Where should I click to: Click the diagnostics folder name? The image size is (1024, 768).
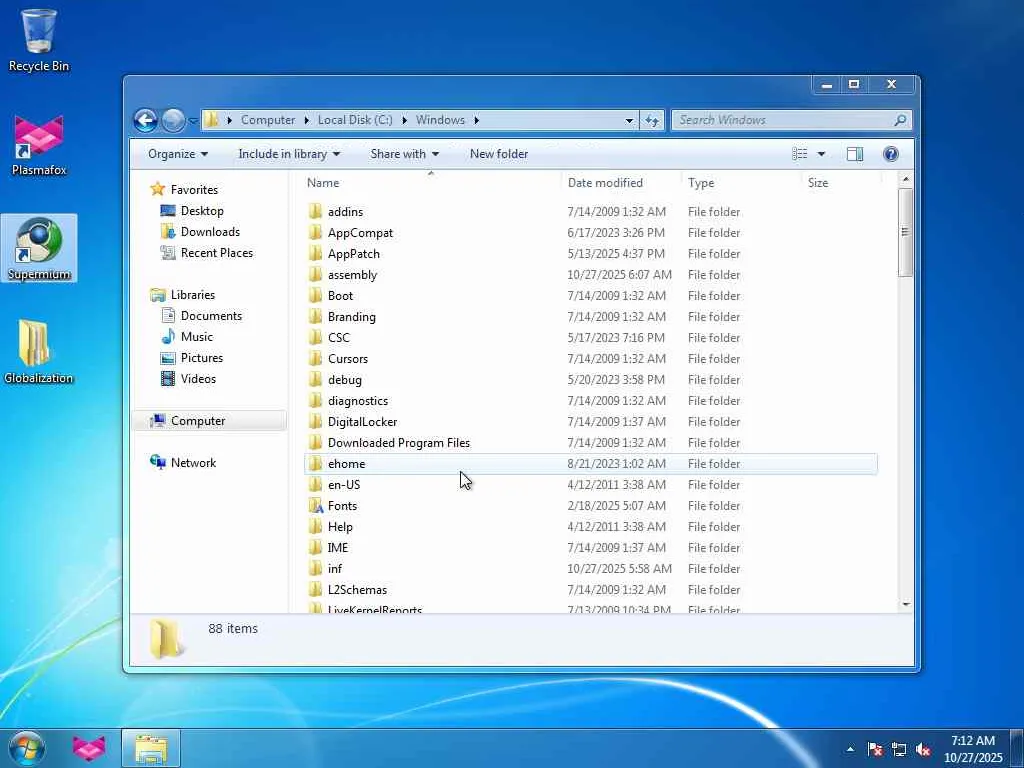click(358, 401)
